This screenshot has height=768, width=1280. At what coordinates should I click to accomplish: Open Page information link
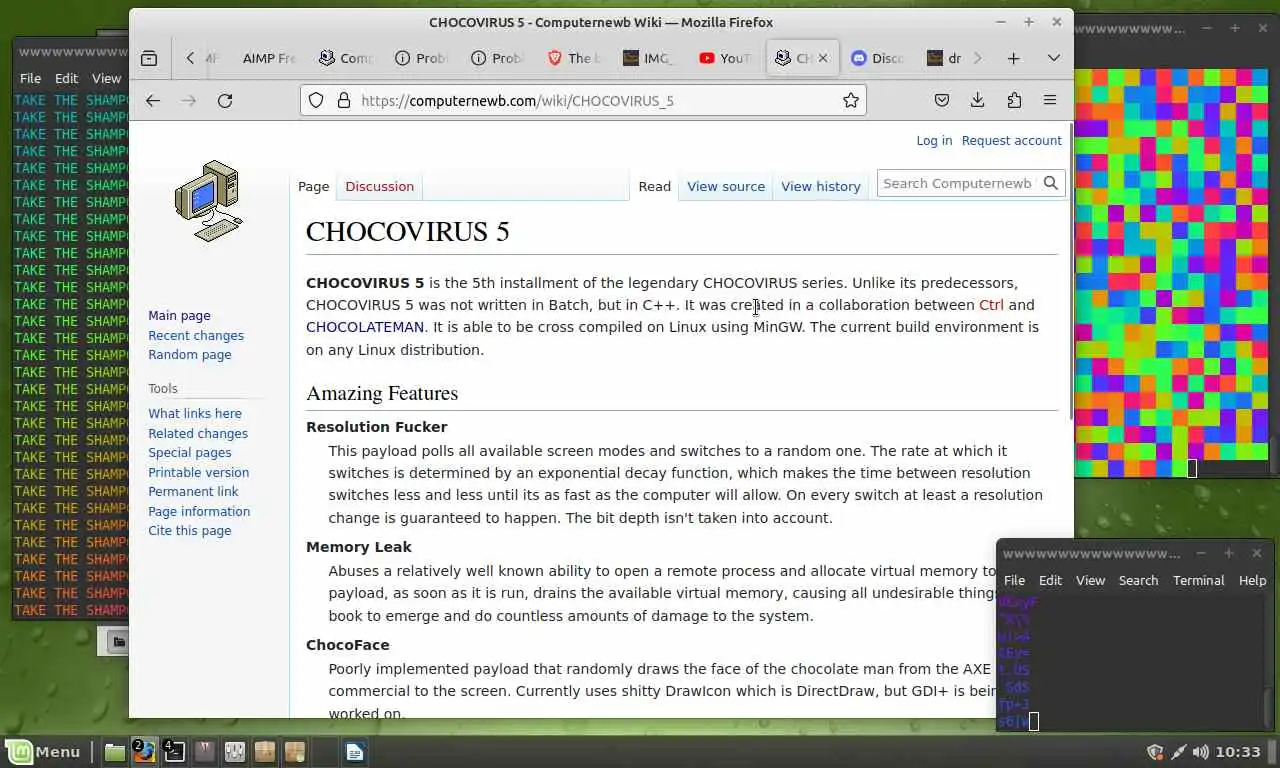point(199,511)
